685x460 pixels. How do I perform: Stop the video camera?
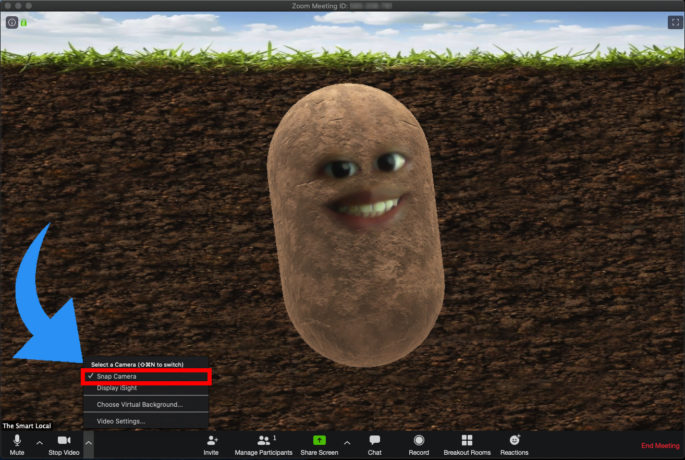coord(64,443)
